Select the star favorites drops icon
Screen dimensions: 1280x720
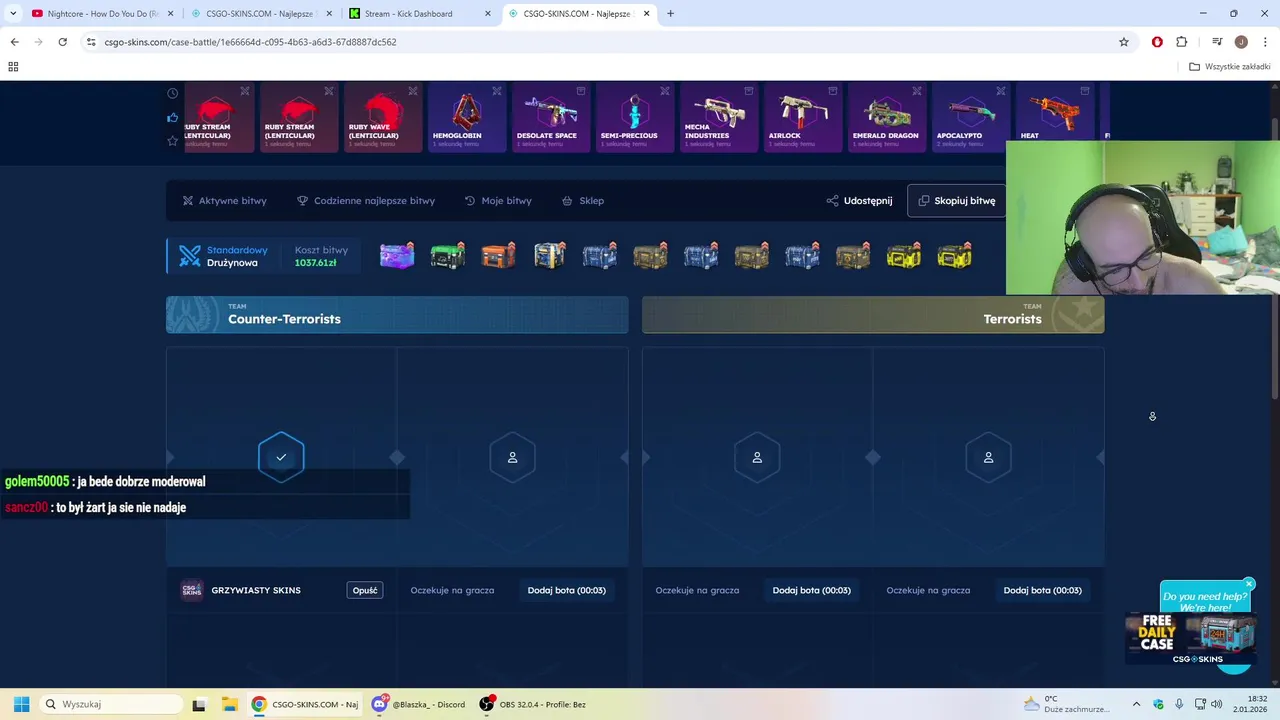tap(173, 141)
